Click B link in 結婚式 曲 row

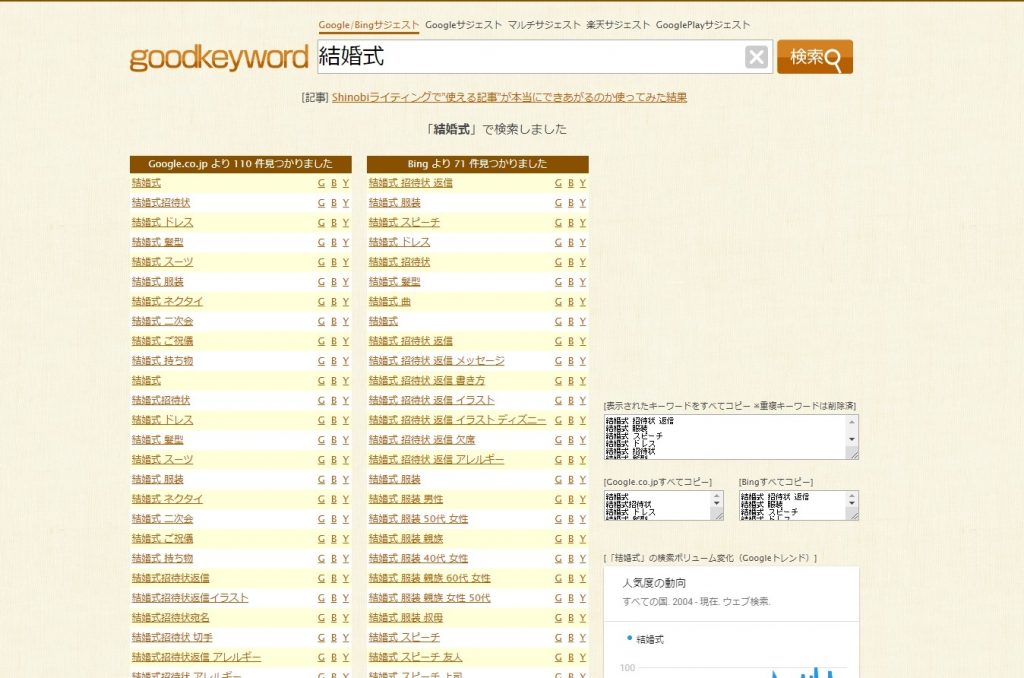click(571, 302)
